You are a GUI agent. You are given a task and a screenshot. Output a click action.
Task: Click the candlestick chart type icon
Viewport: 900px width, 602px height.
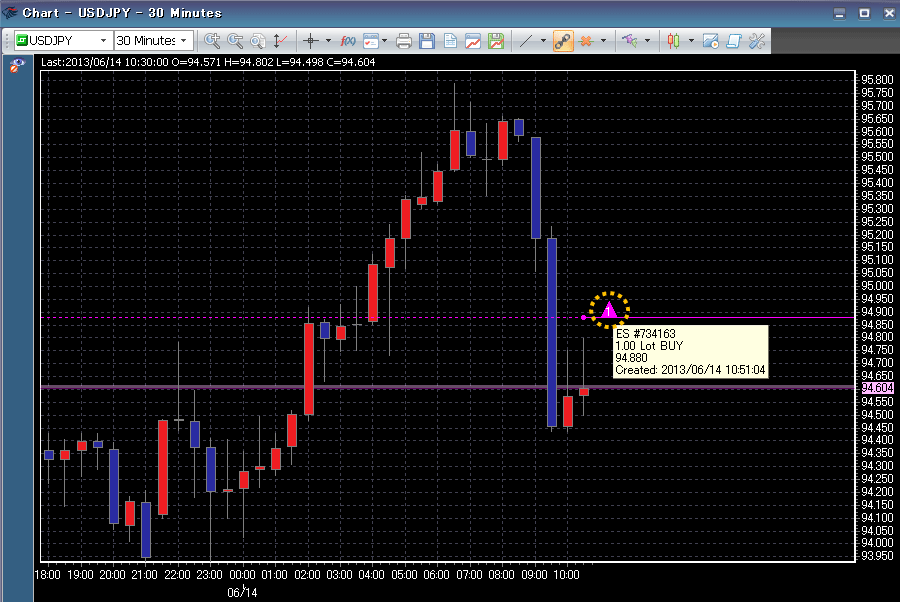[x=673, y=41]
